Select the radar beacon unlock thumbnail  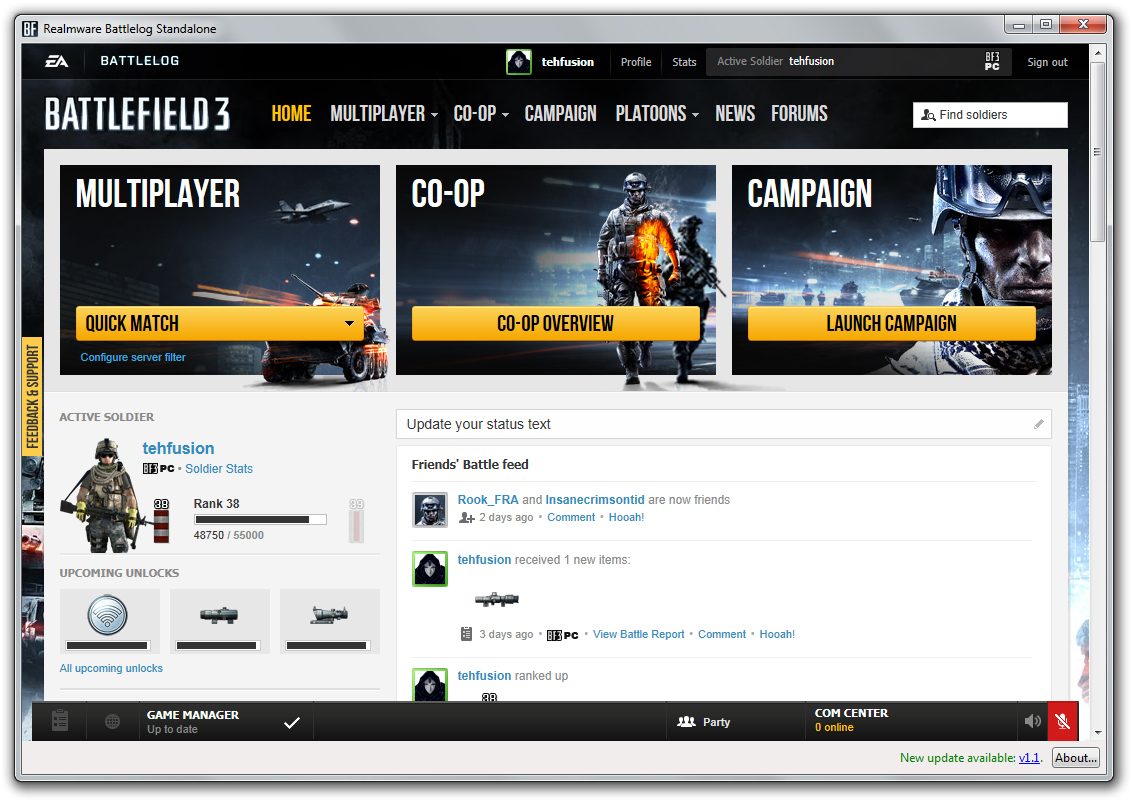(x=108, y=615)
